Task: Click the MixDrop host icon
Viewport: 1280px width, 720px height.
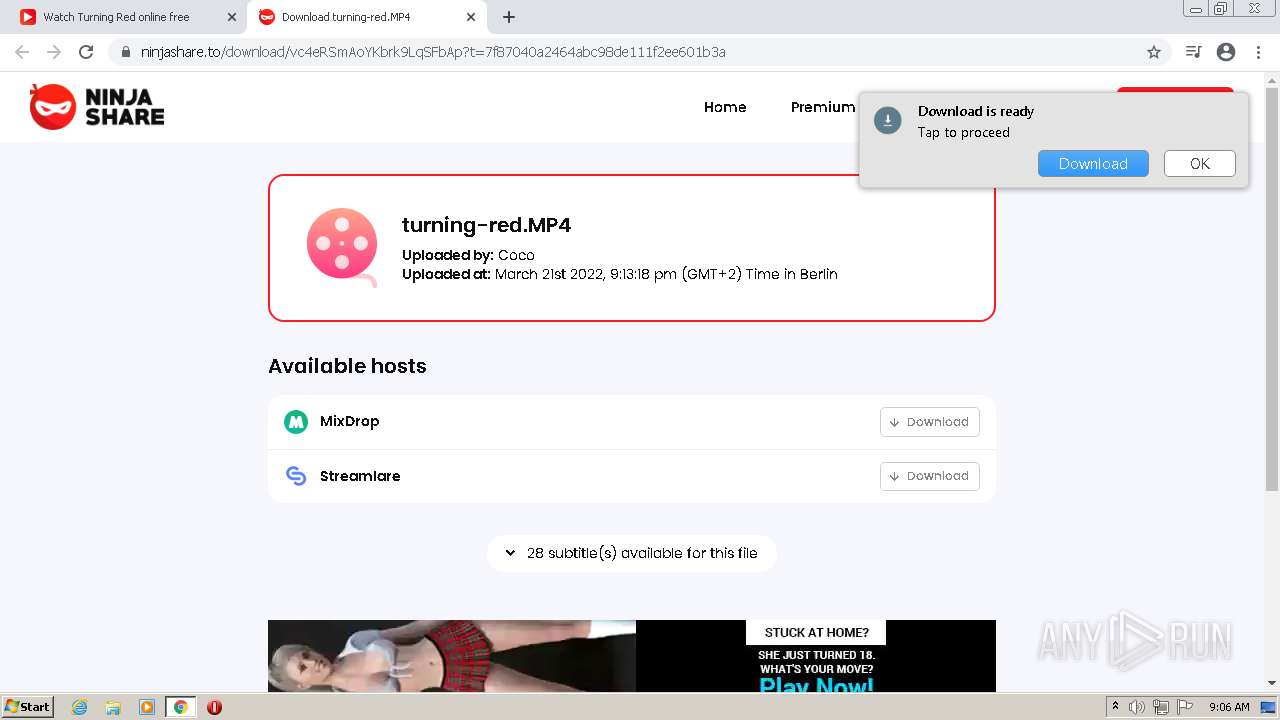Action: pyautogui.click(x=296, y=422)
